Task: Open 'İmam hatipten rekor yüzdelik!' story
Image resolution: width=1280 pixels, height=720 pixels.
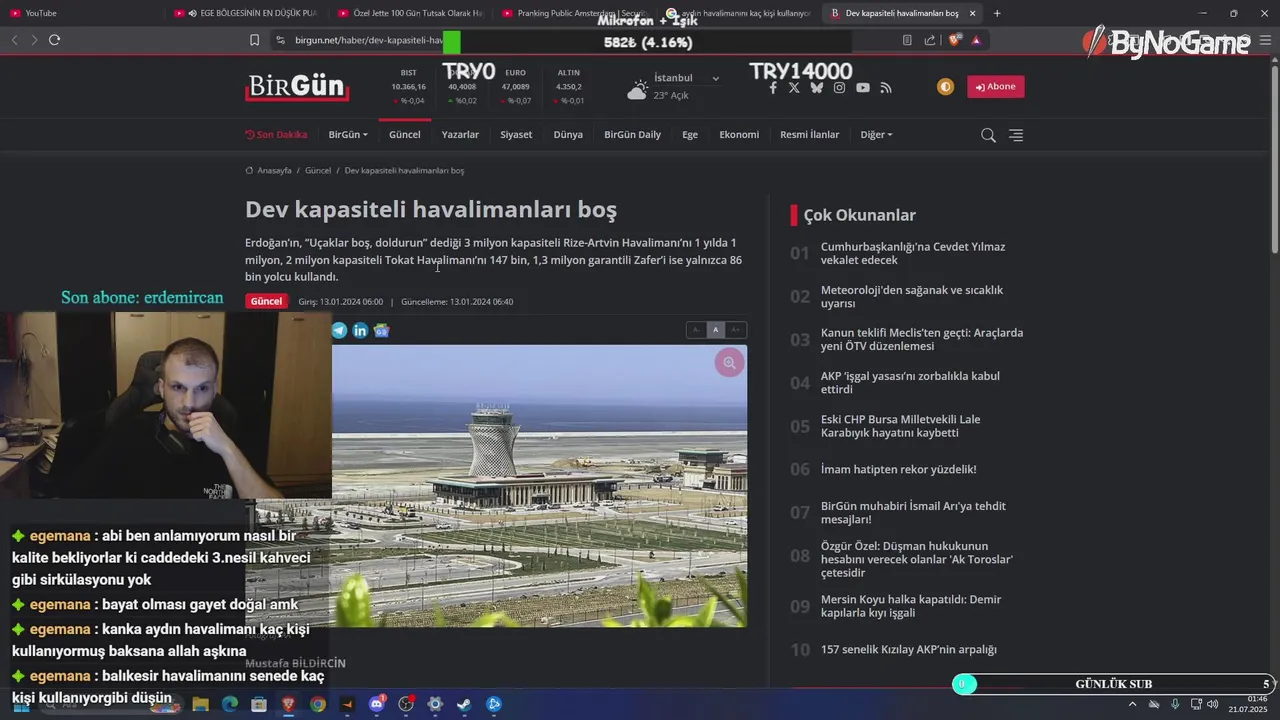Action: pyautogui.click(x=898, y=469)
